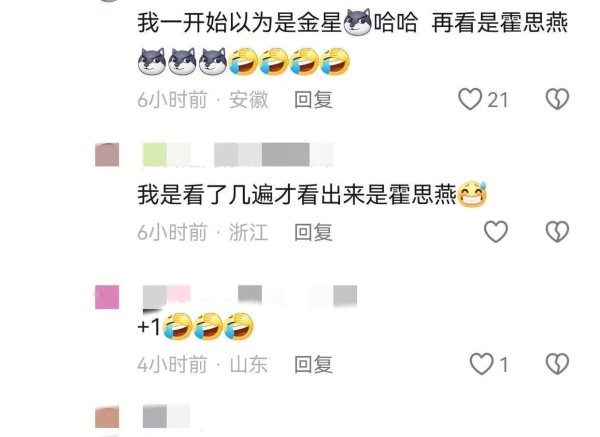This screenshot has width=600, height=437.
Task: Tap the sweat-smile emoji after 霍思燕
Action: tap(472, 194)
